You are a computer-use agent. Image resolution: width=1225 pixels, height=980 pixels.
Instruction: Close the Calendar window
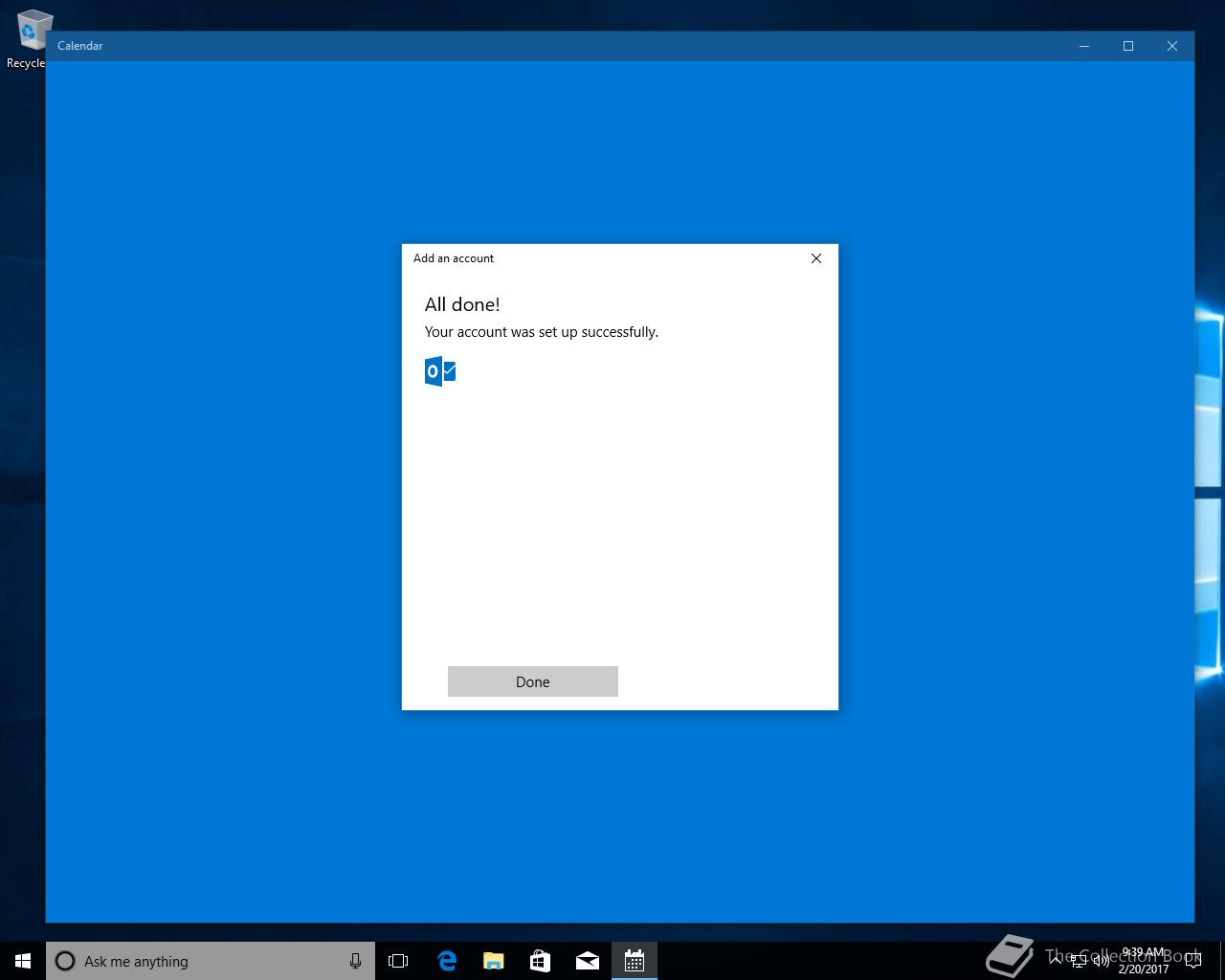[1172, 46]
